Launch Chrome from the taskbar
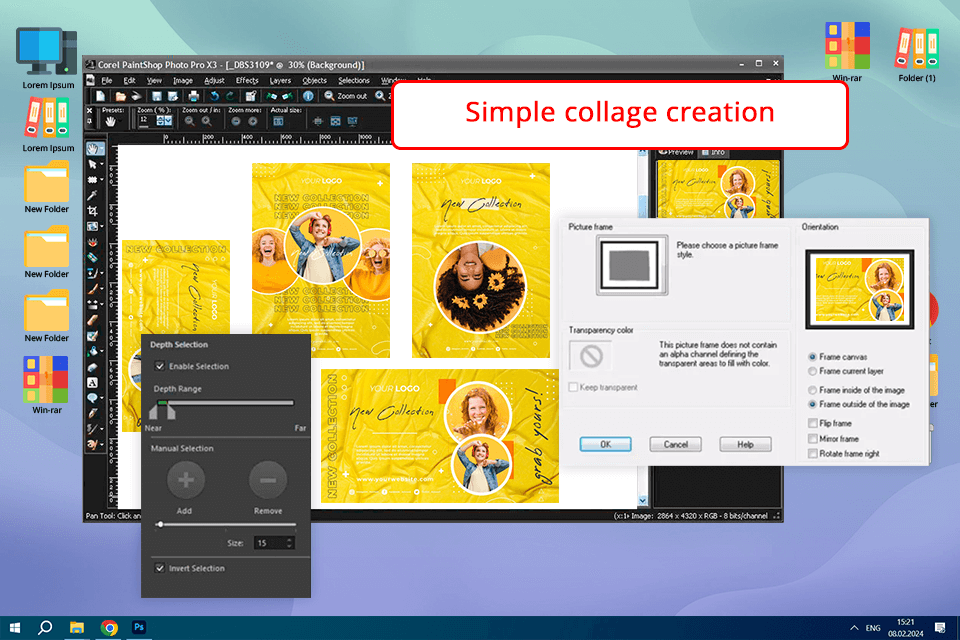 click(x=110, y=627)
